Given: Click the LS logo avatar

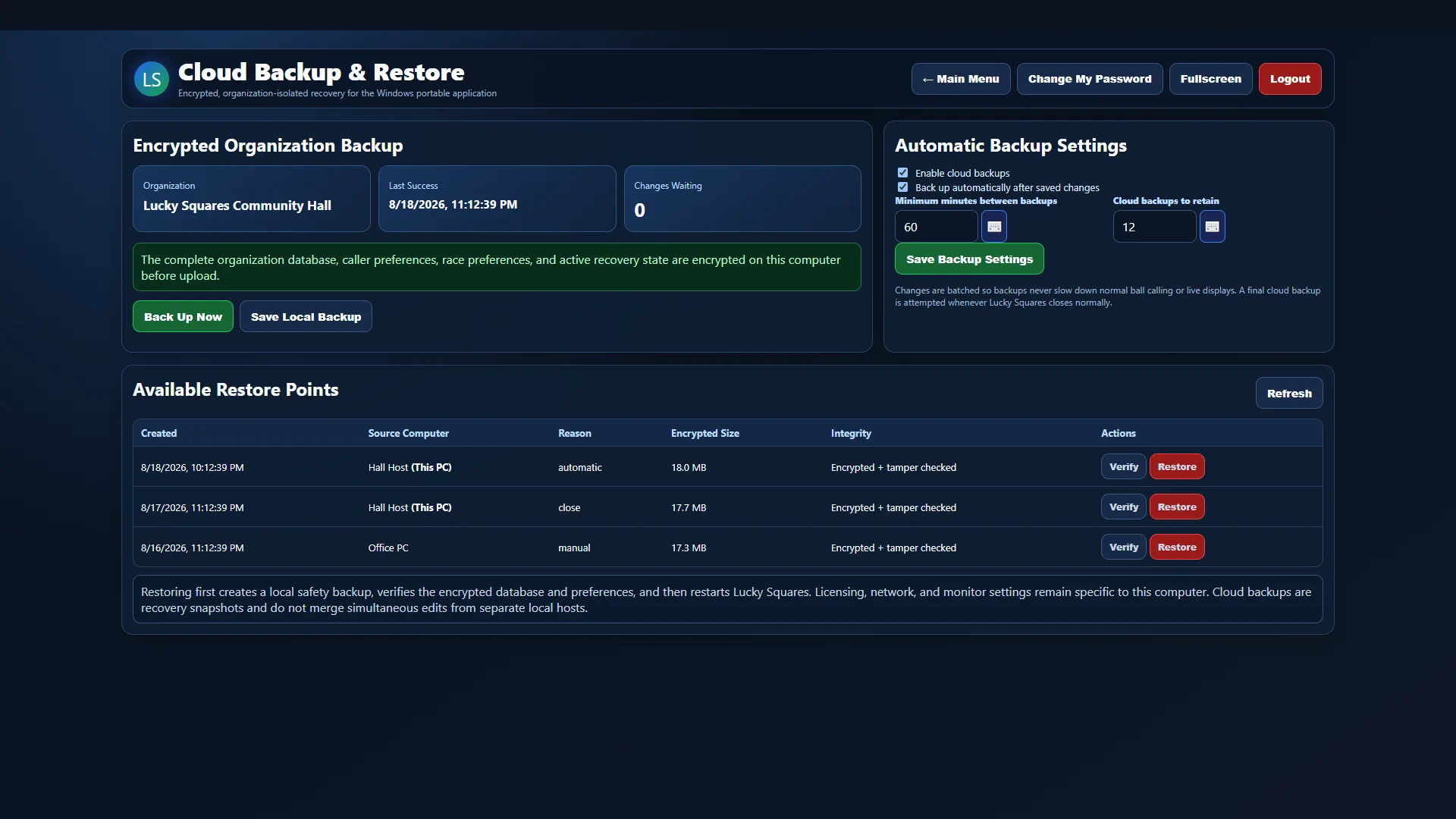Looking at the screenshot, I should coord(152,79).
